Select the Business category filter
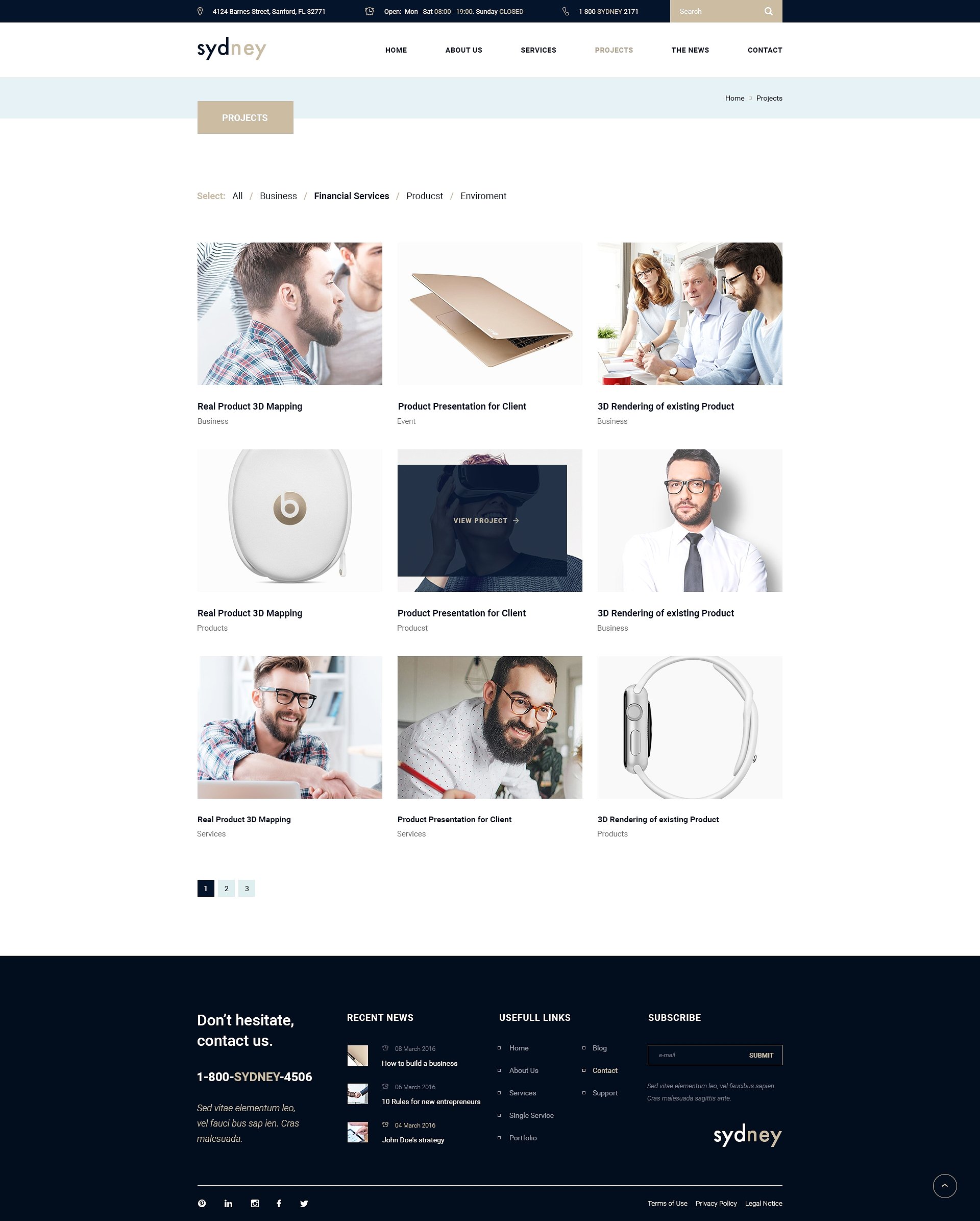The width and height of the screenshot is (980, 1221). click(x=278, y=196)
